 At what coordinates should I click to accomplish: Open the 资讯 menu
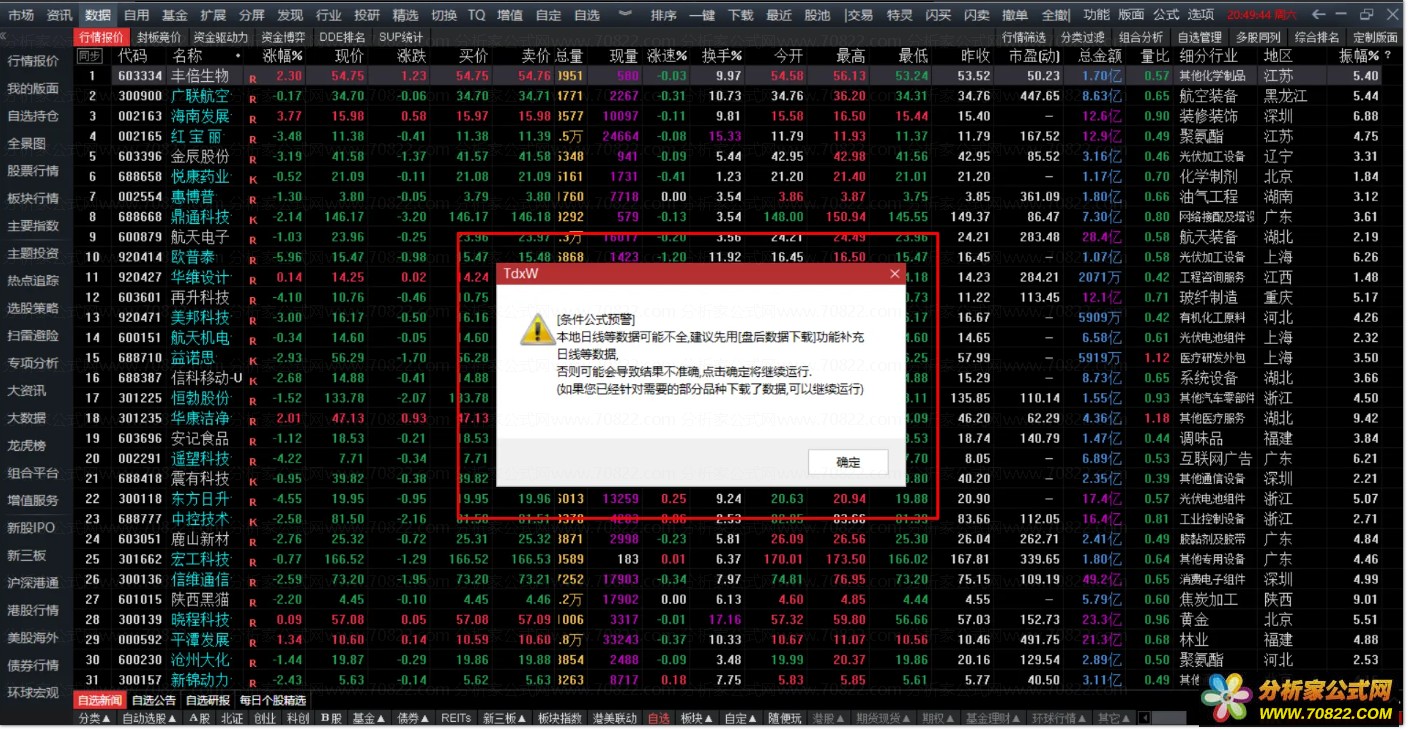[59, 15]
